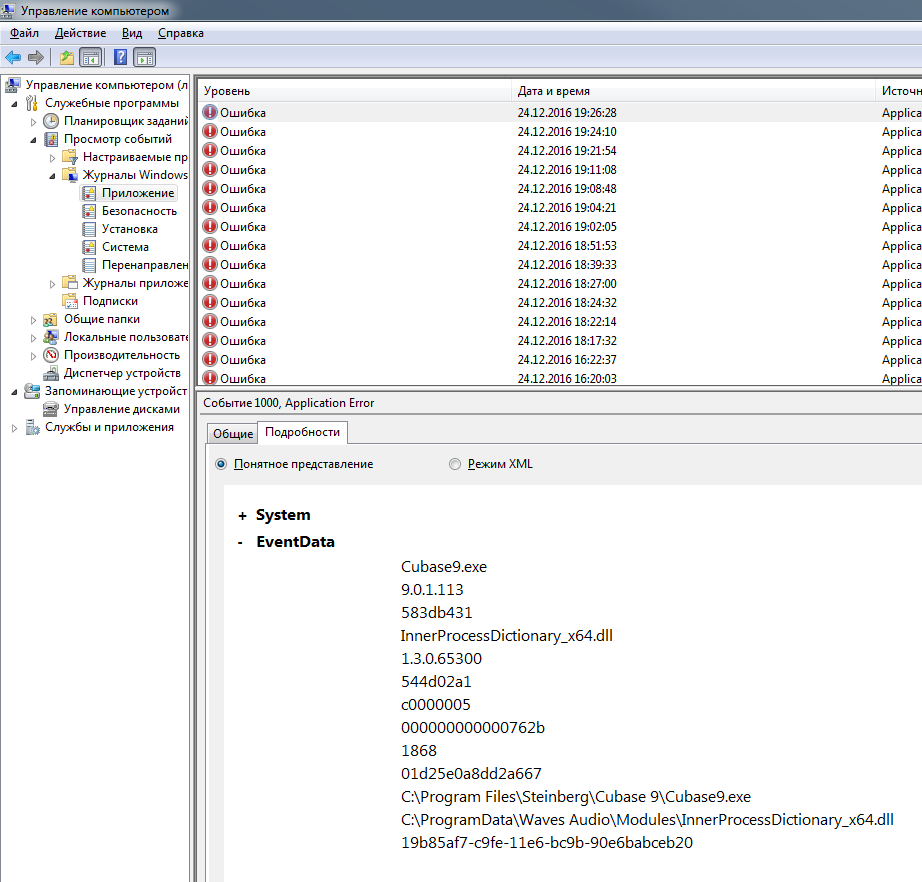This screenshot has width=922, height=882.
Task: Collapse the EventData section with minus
Action: (240, 543)
